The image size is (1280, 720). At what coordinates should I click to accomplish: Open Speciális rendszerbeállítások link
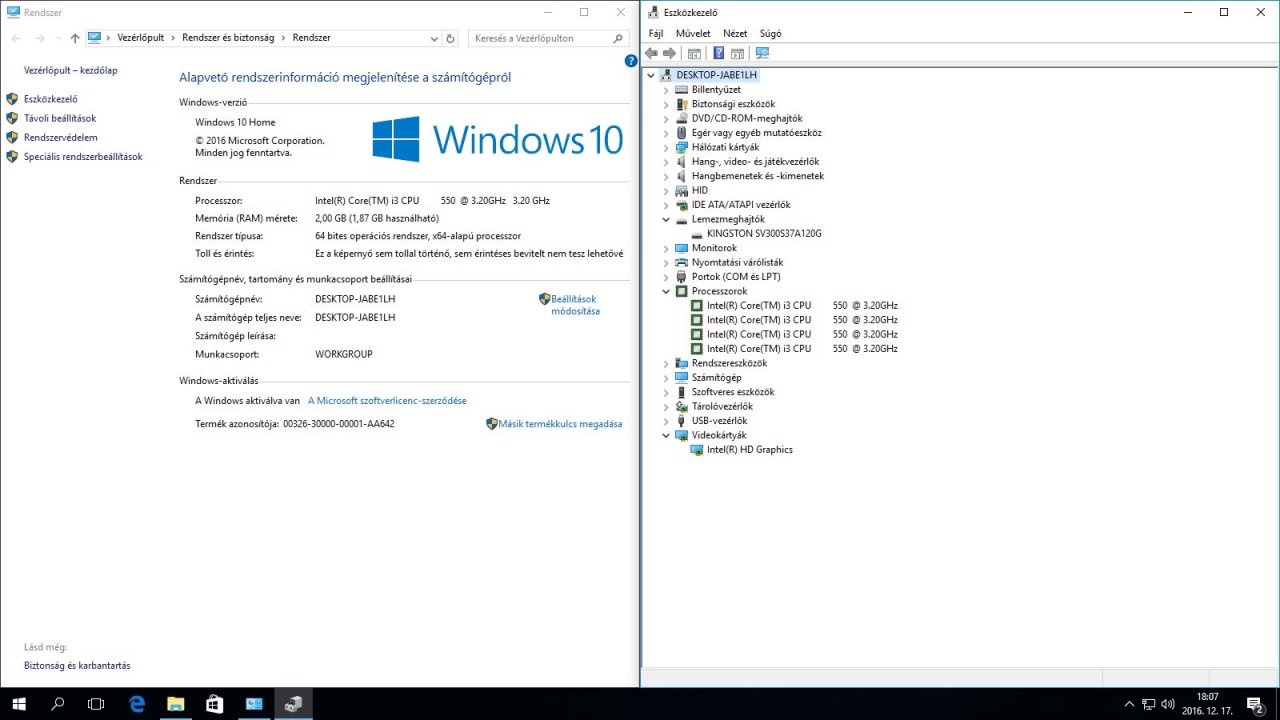83,157
